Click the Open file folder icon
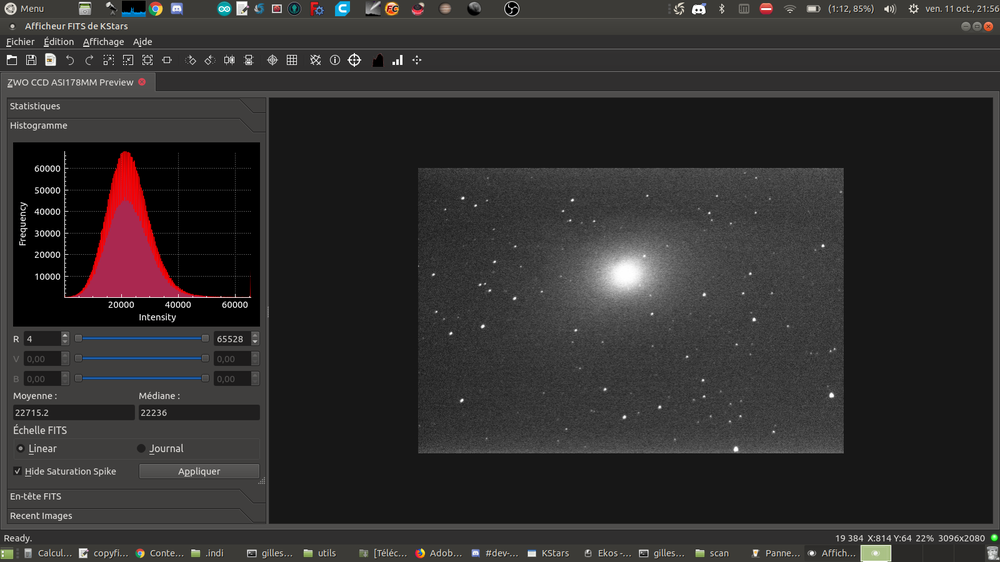The image size is (1000, 562). coord(12,61)
